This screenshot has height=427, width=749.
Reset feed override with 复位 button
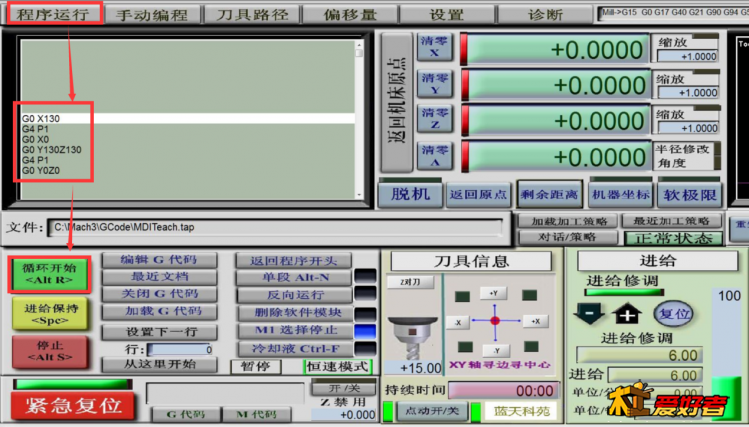pos(674,314)
